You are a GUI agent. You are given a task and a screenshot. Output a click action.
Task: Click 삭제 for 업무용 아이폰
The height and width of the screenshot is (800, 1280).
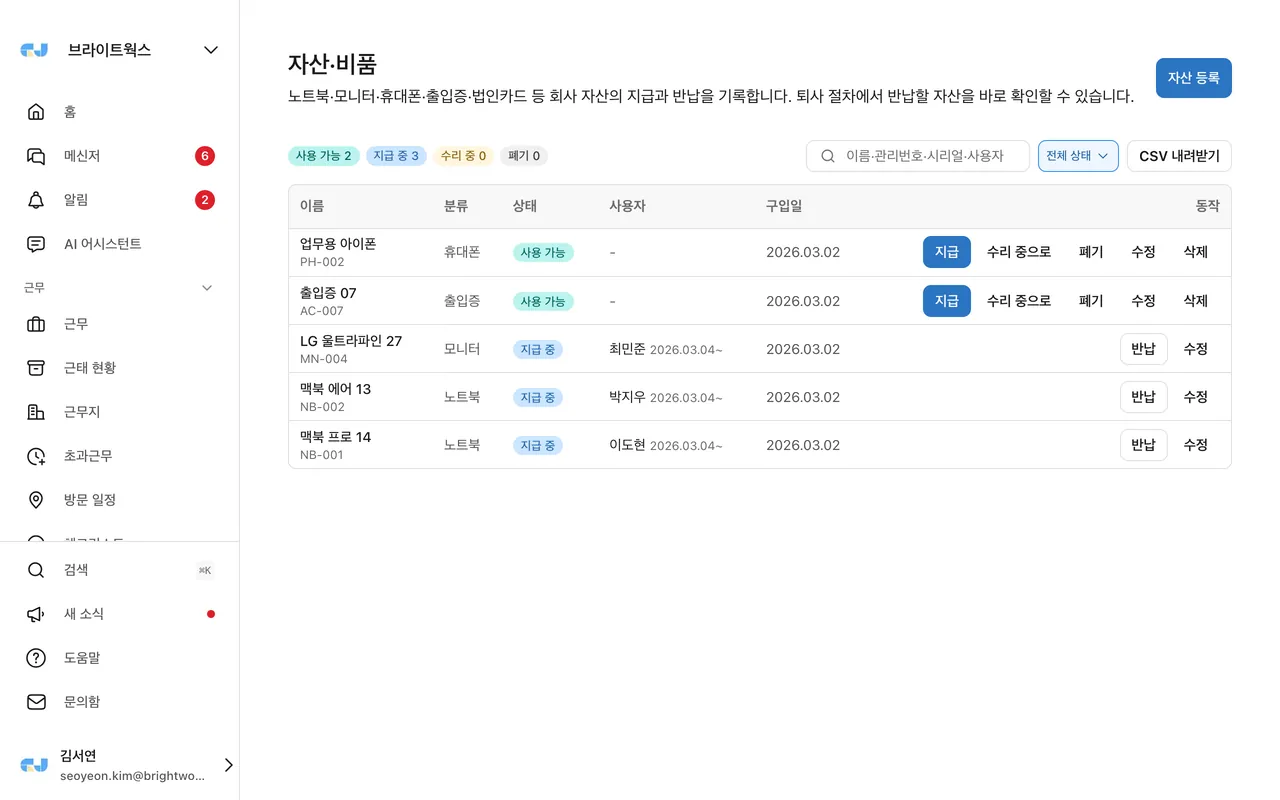tap(1196, 252)
